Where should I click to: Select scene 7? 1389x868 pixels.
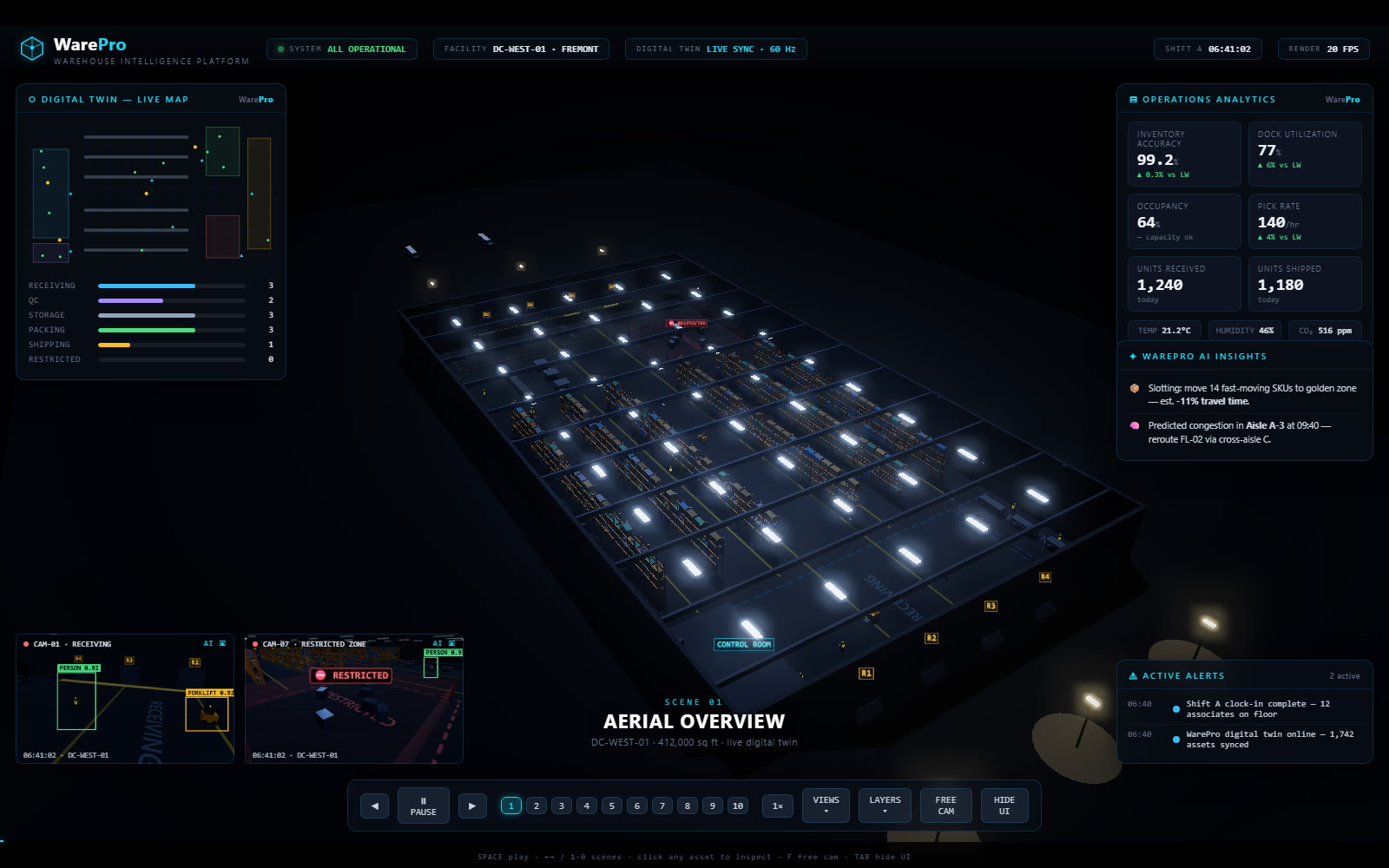pyautogui.click(x=662, y=806)
